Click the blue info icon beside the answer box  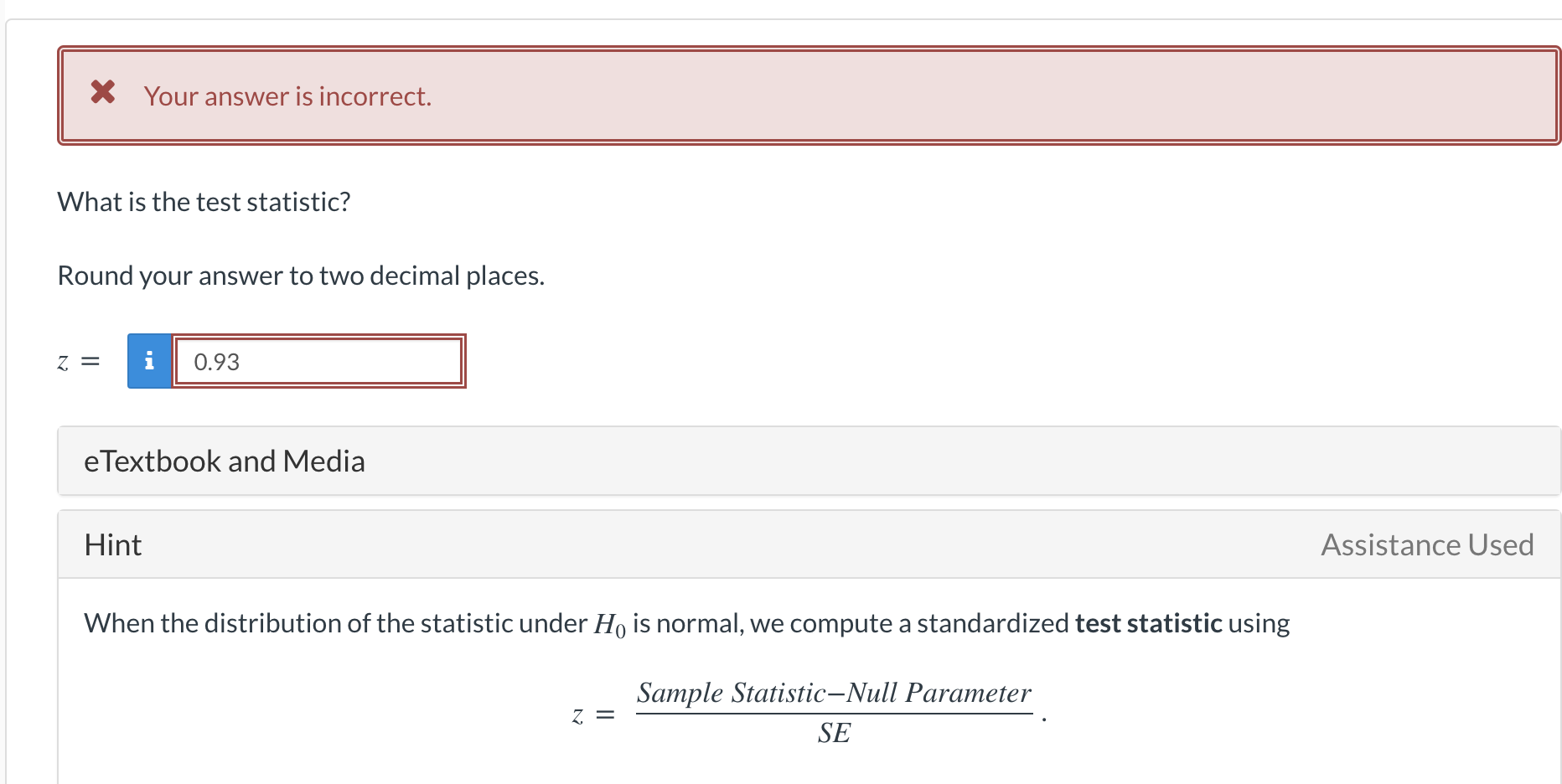click(149, 361)
